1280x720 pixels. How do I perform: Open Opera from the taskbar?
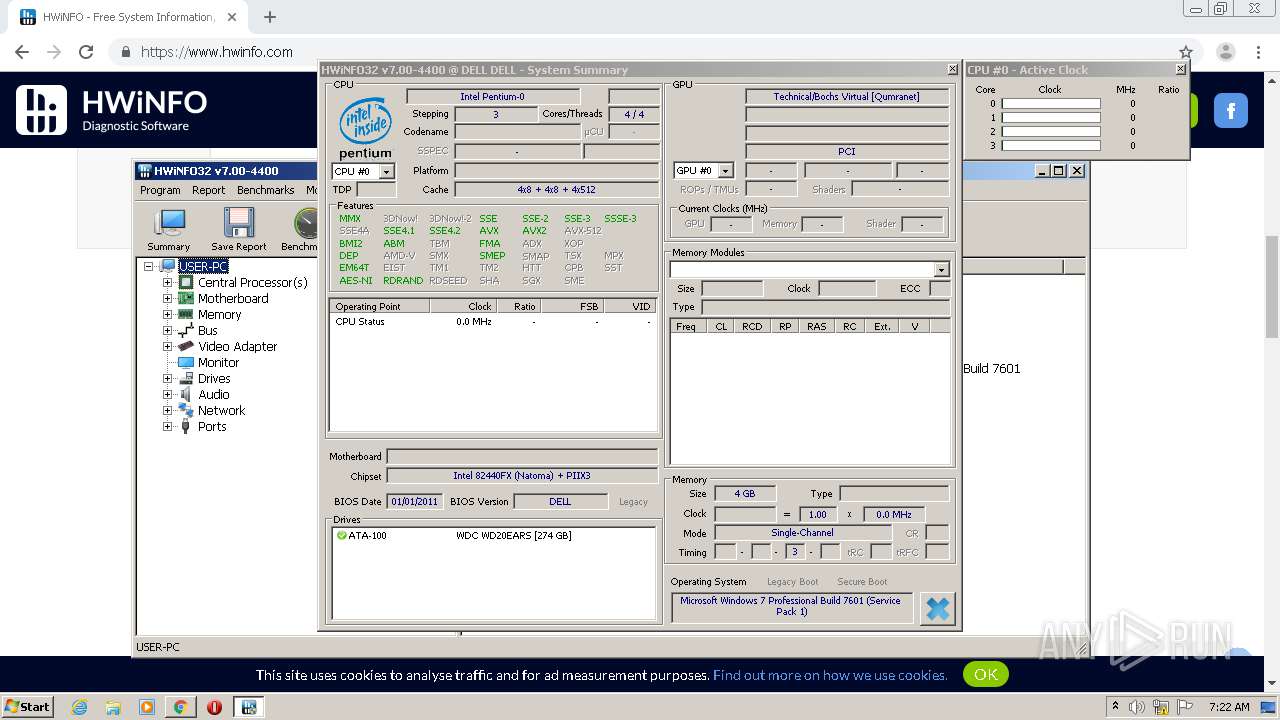[x=214, y=707]
